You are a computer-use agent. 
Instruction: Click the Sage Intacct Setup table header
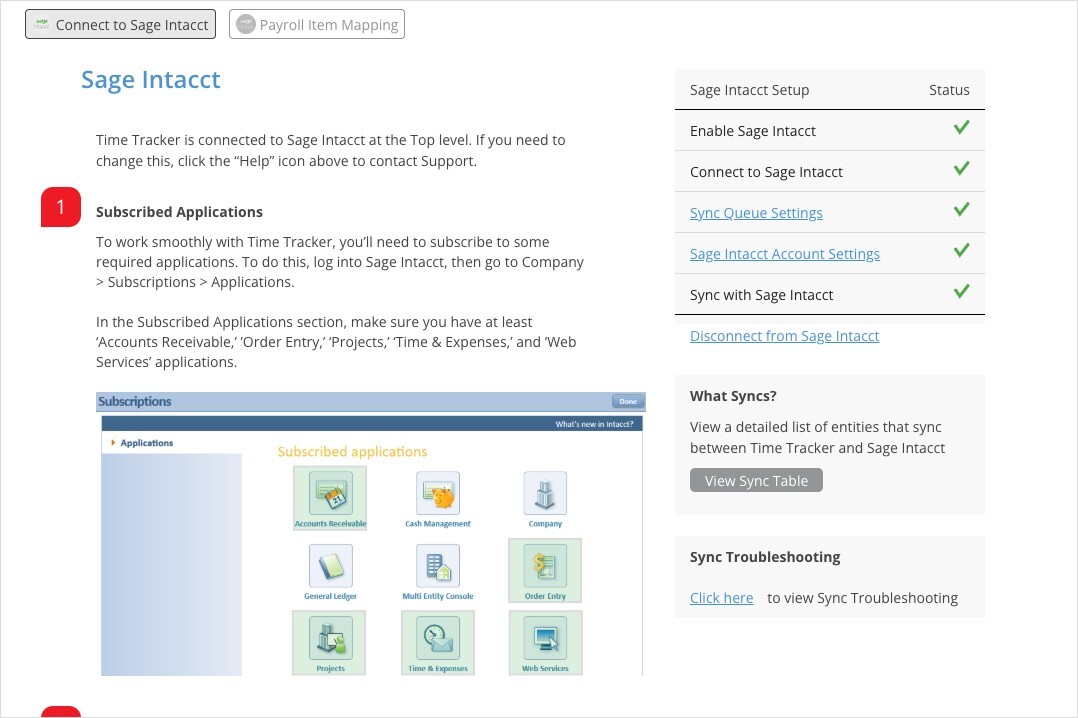[749, 90]
